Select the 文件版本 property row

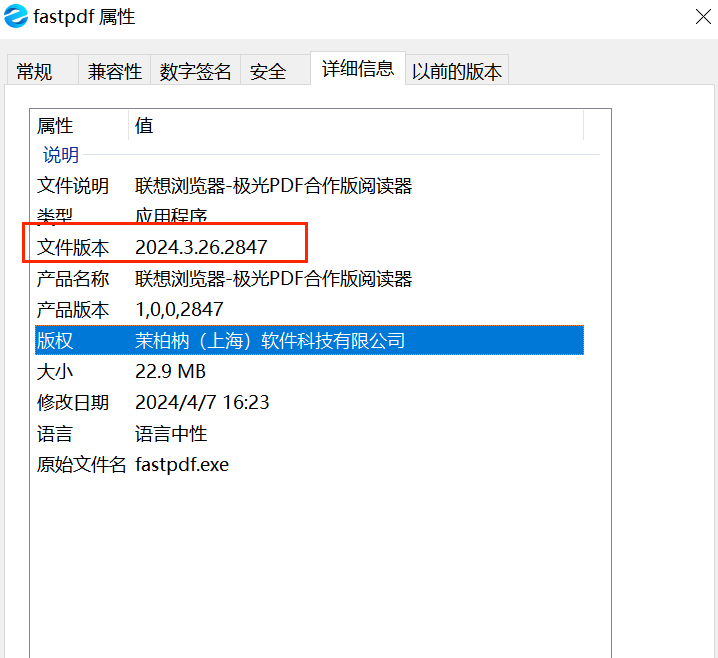[310, 247]
